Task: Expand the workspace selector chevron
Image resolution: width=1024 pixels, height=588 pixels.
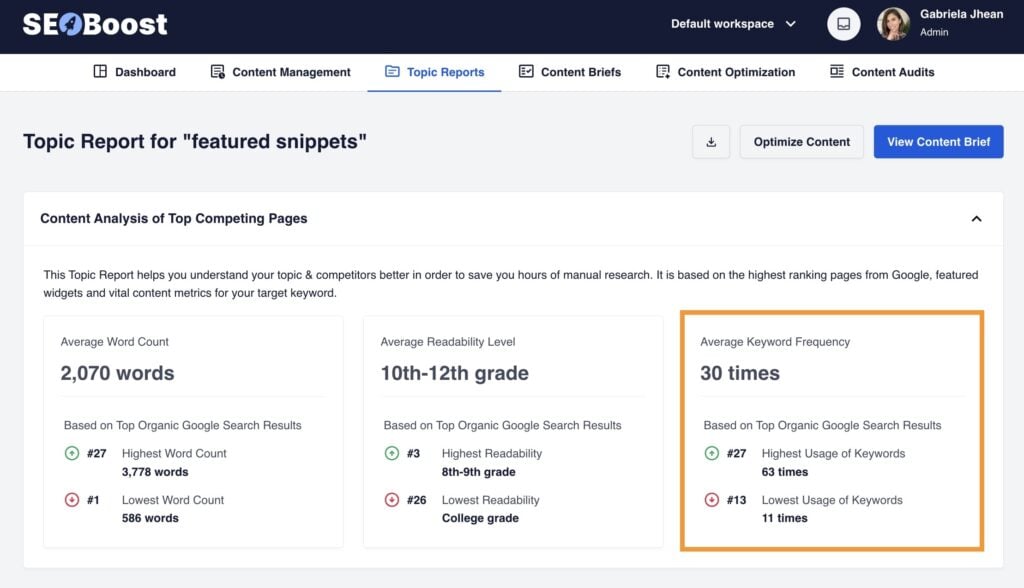Action: pyautogui.click(x=790, y=23)
